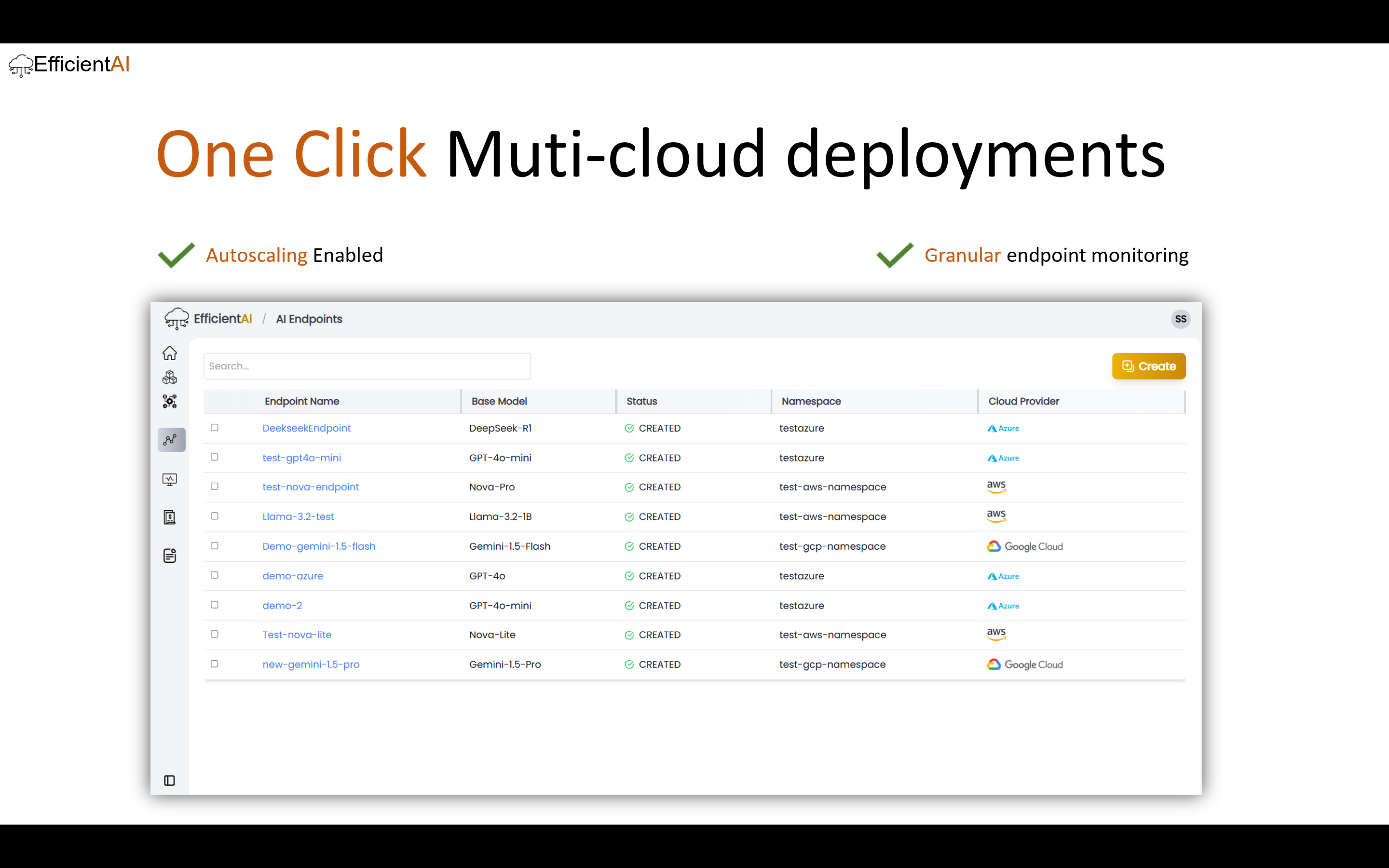1389x868 pixels.
Task: Open the Demo-gemini-1.5-flash endpoint link
Action: click(x=318, y=546)
